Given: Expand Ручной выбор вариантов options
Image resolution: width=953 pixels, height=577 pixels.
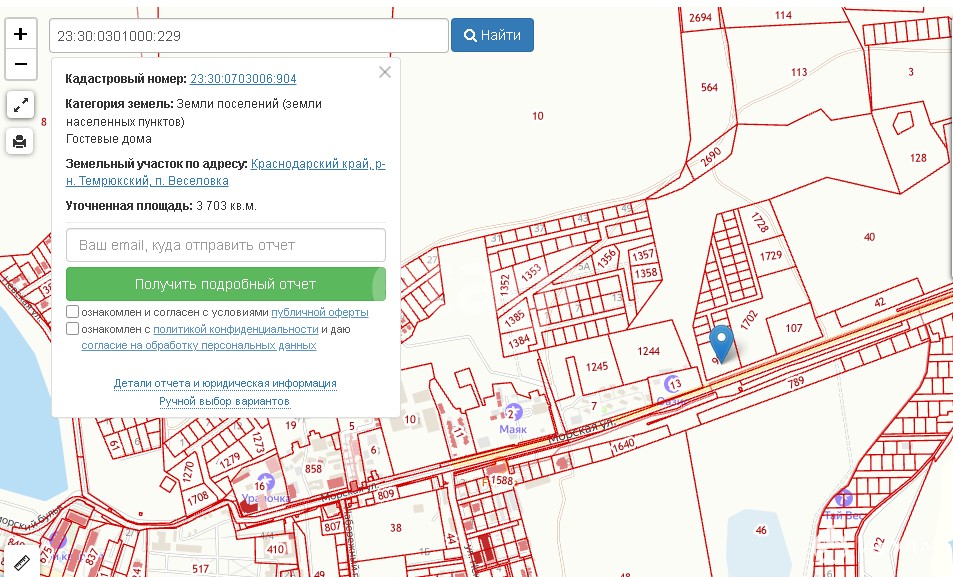Looking at the screenshot, I should click(225, 401).
